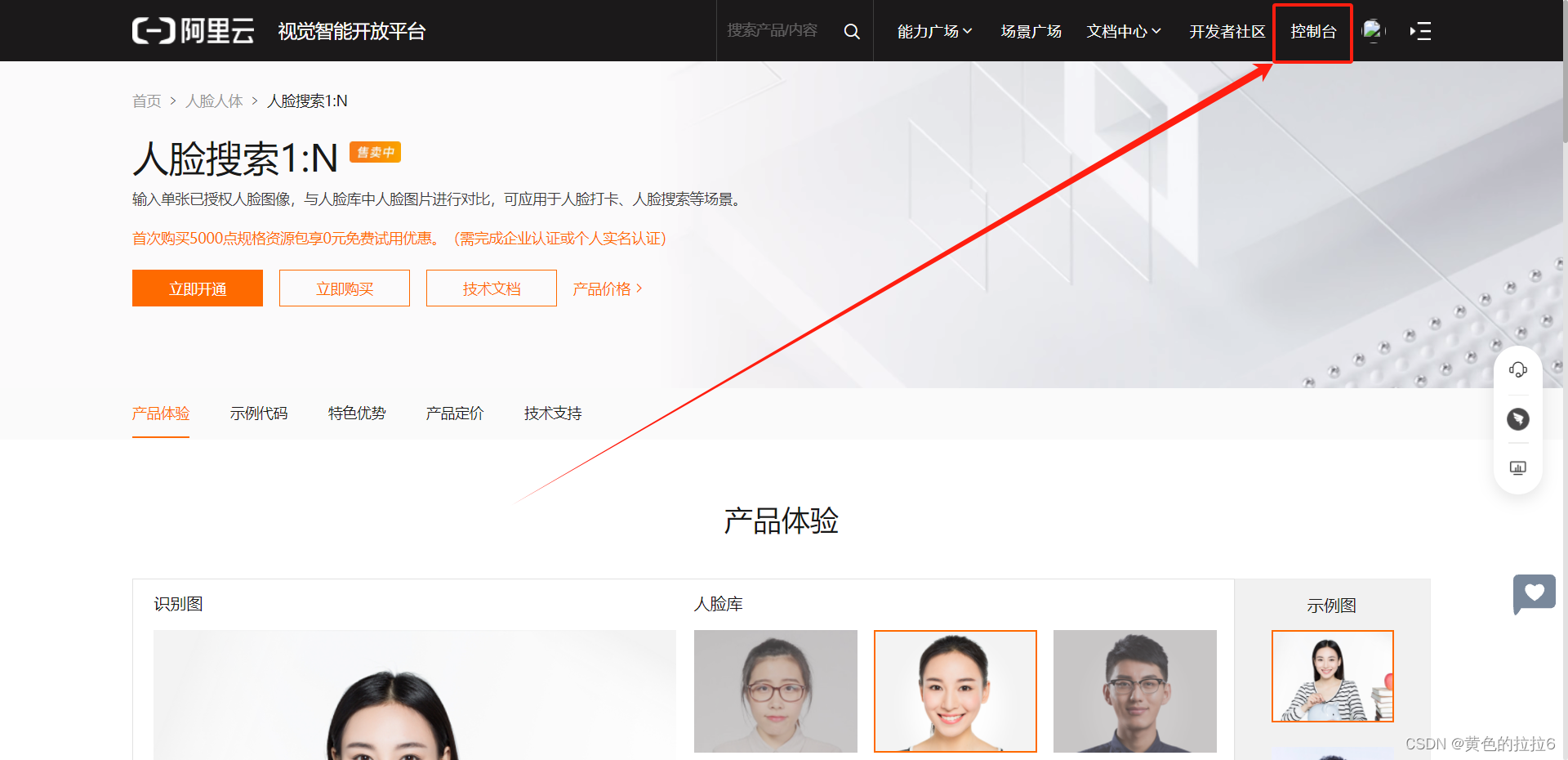
Task: Click the 立即购买 button
Action: coord(345,288)
